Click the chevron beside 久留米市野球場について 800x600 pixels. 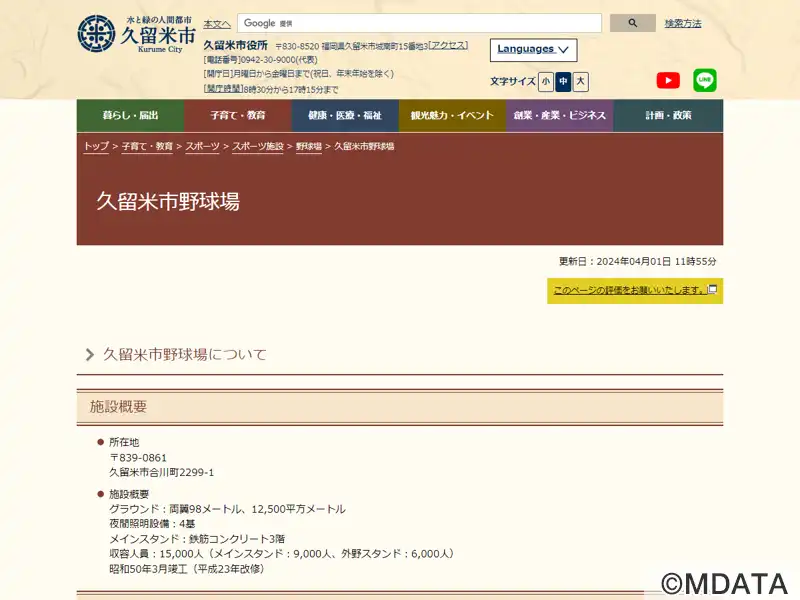[x=90, y=355]
